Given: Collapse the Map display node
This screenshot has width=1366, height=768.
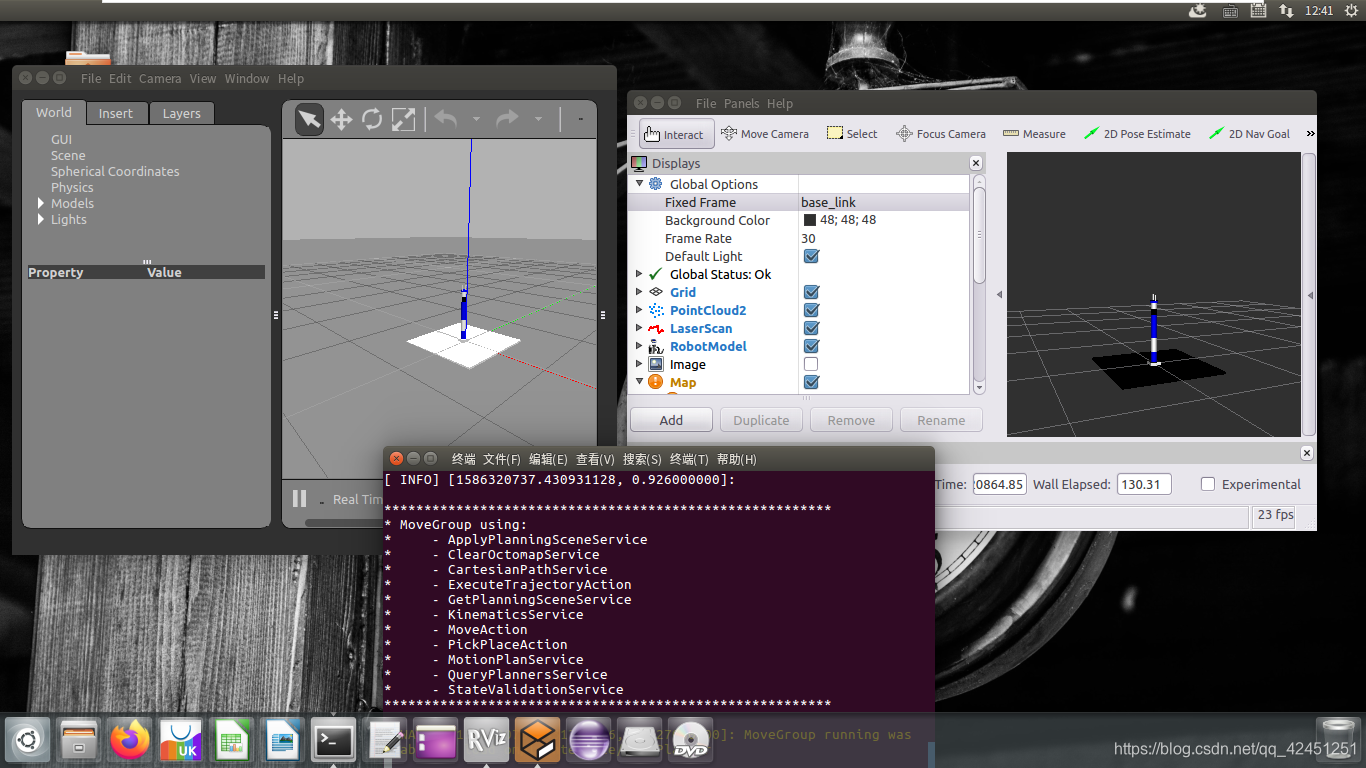Looking at the screenshot, I should (x=640, y=381).
